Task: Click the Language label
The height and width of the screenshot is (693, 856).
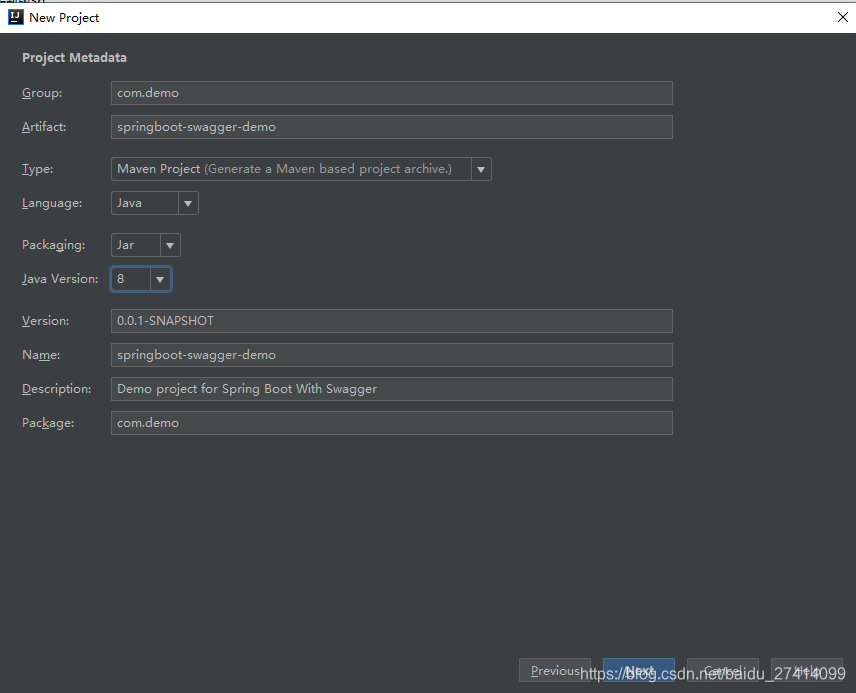Action: point(52,203)
